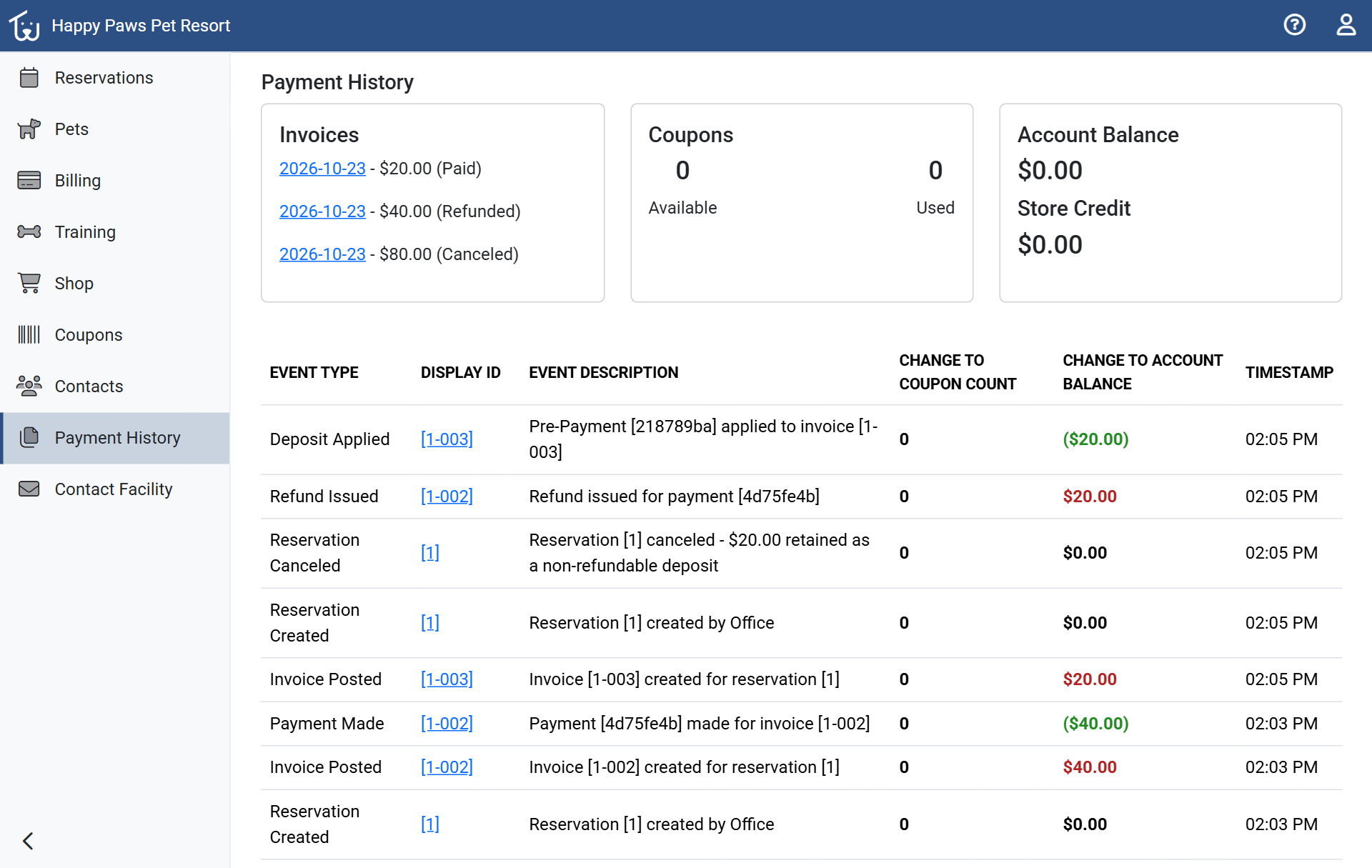The width and height of the screenshot is (1372, 868).
Task: Open the Coupons sidebar entry
Action: (115, 334)
